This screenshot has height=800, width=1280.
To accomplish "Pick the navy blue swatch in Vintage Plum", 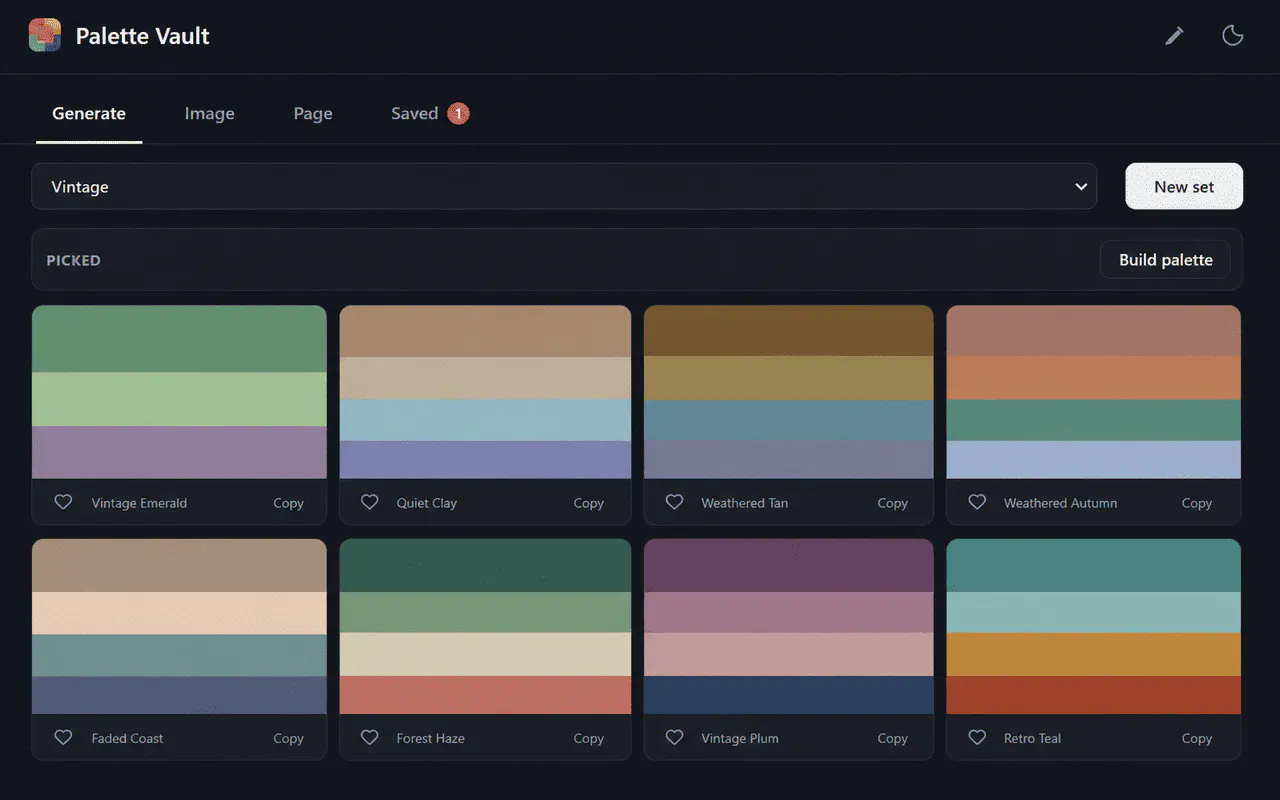I will pos(788,695).
